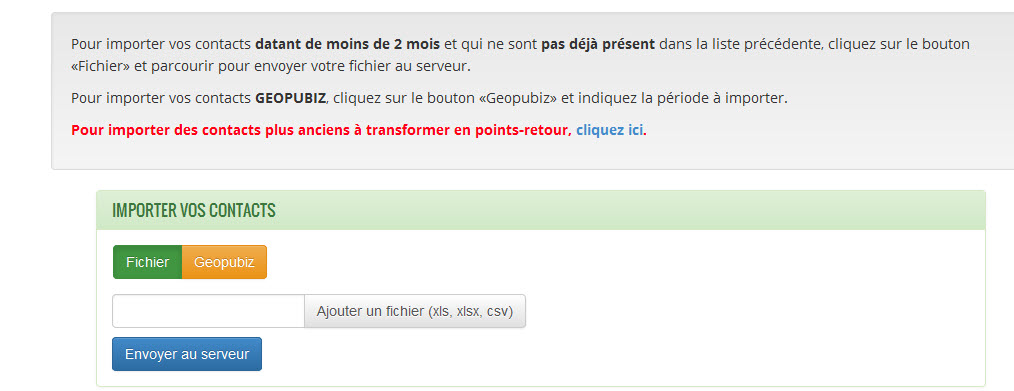Click the red points-retour text
This screenshot has width=1014, height=391.
coord(527,130)
